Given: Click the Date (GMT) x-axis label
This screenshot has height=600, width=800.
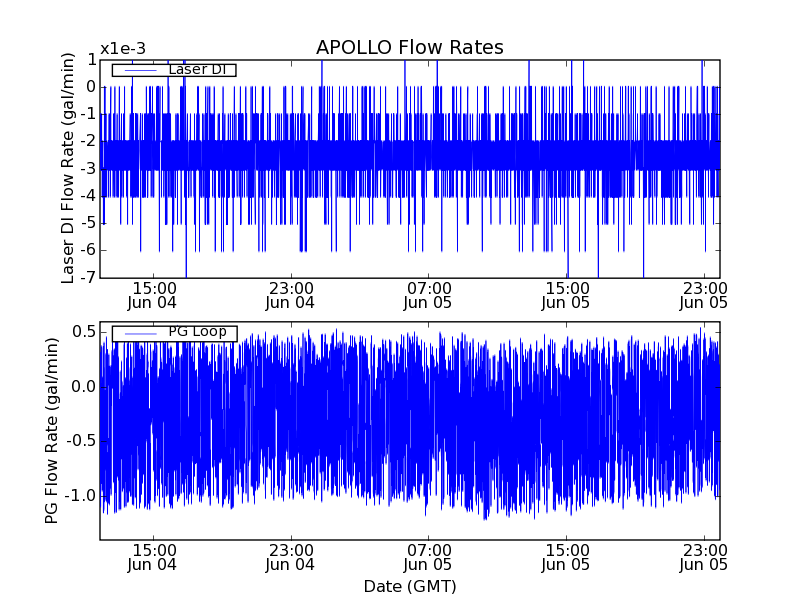Looking at the screenshot, I should [x=409, y=586].
